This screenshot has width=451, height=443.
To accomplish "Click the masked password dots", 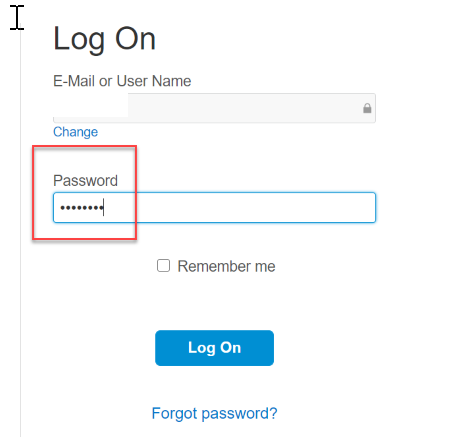I will [x=82, y=208].
